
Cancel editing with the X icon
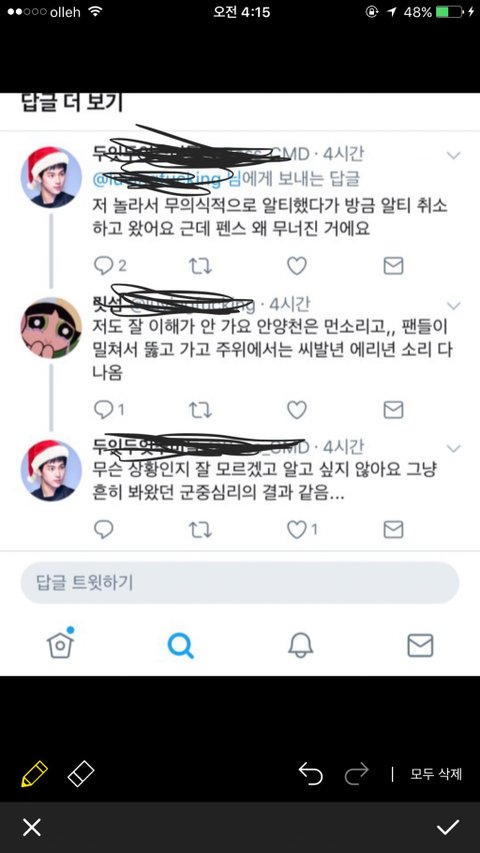click(x=32, y=827)
